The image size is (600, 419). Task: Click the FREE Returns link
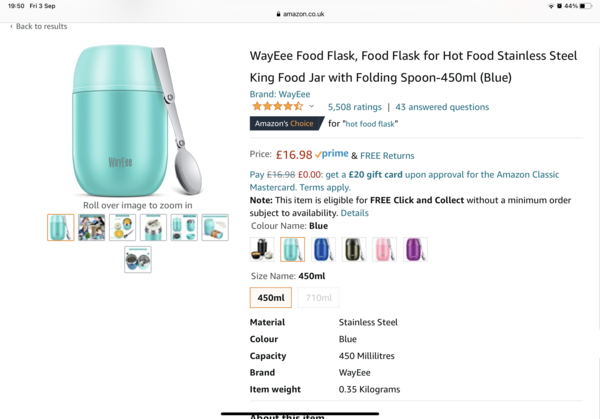pos(387,156)
